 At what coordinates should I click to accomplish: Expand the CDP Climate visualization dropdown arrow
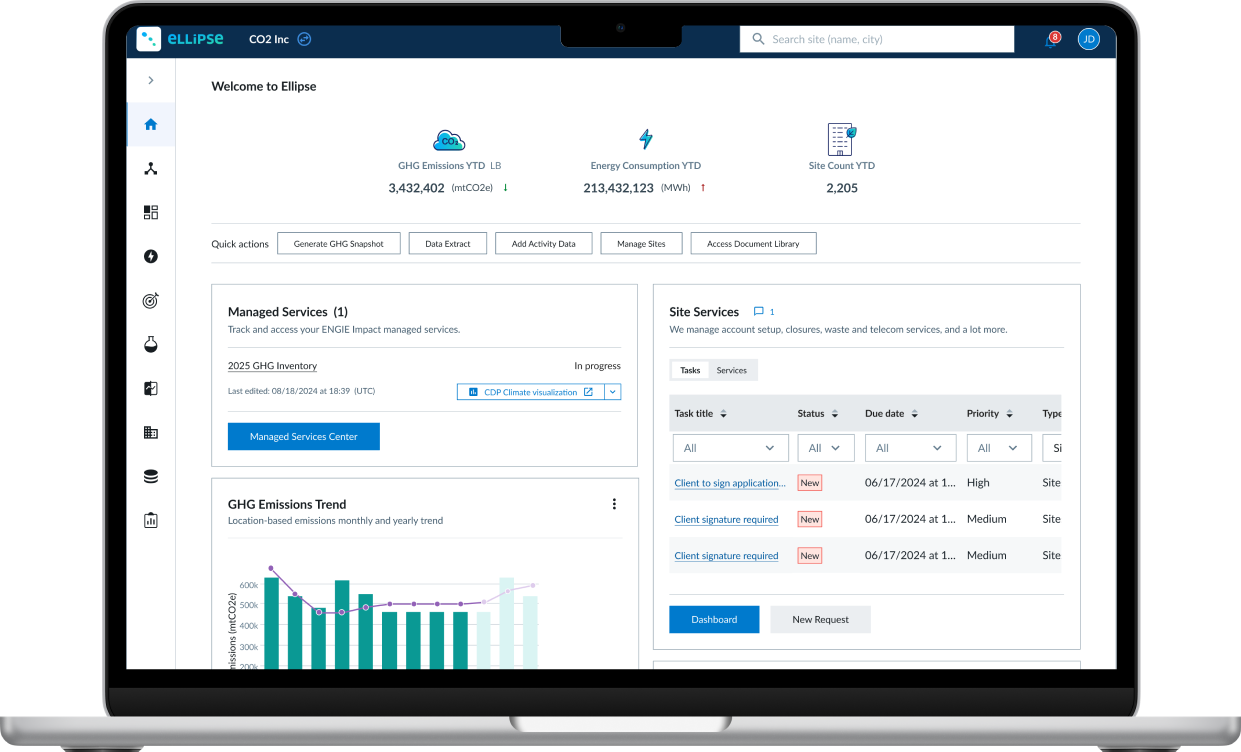point(613,392)
